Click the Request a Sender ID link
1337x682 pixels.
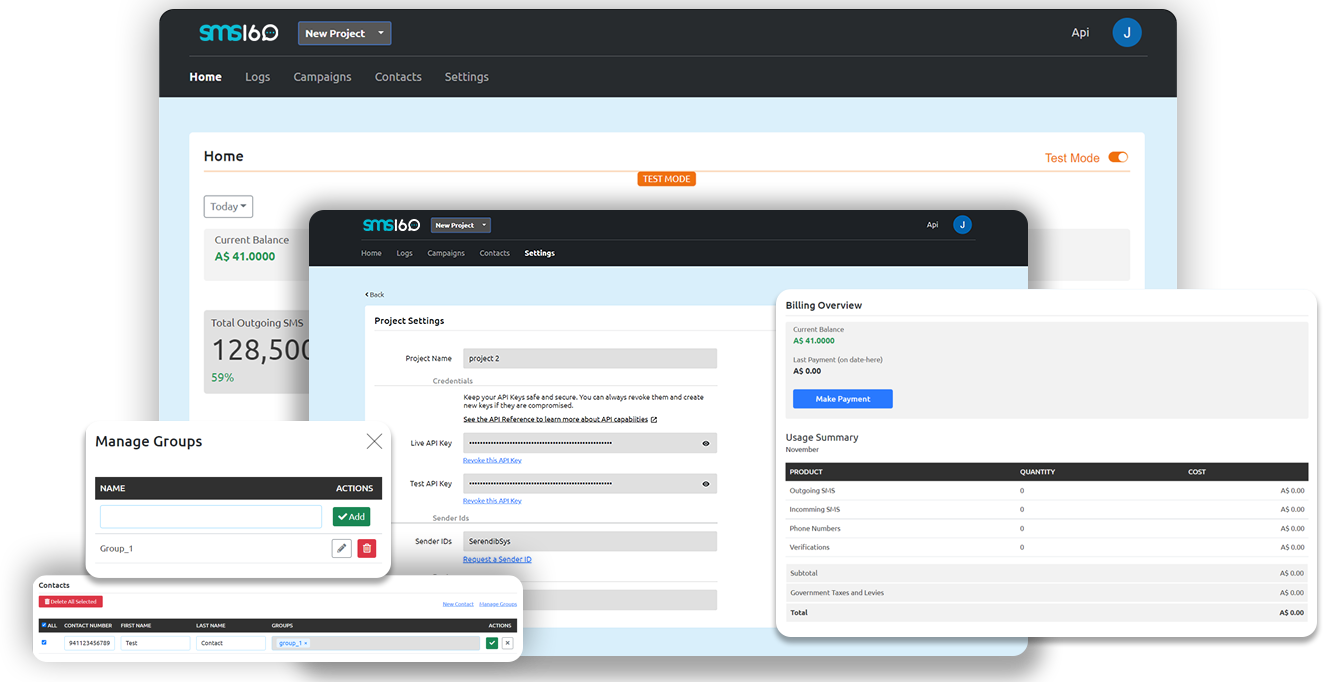497,560
